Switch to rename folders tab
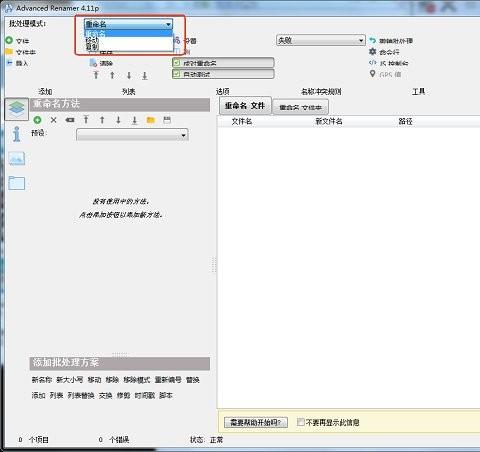This screenshot has height=452, width=480. point(301,107)
